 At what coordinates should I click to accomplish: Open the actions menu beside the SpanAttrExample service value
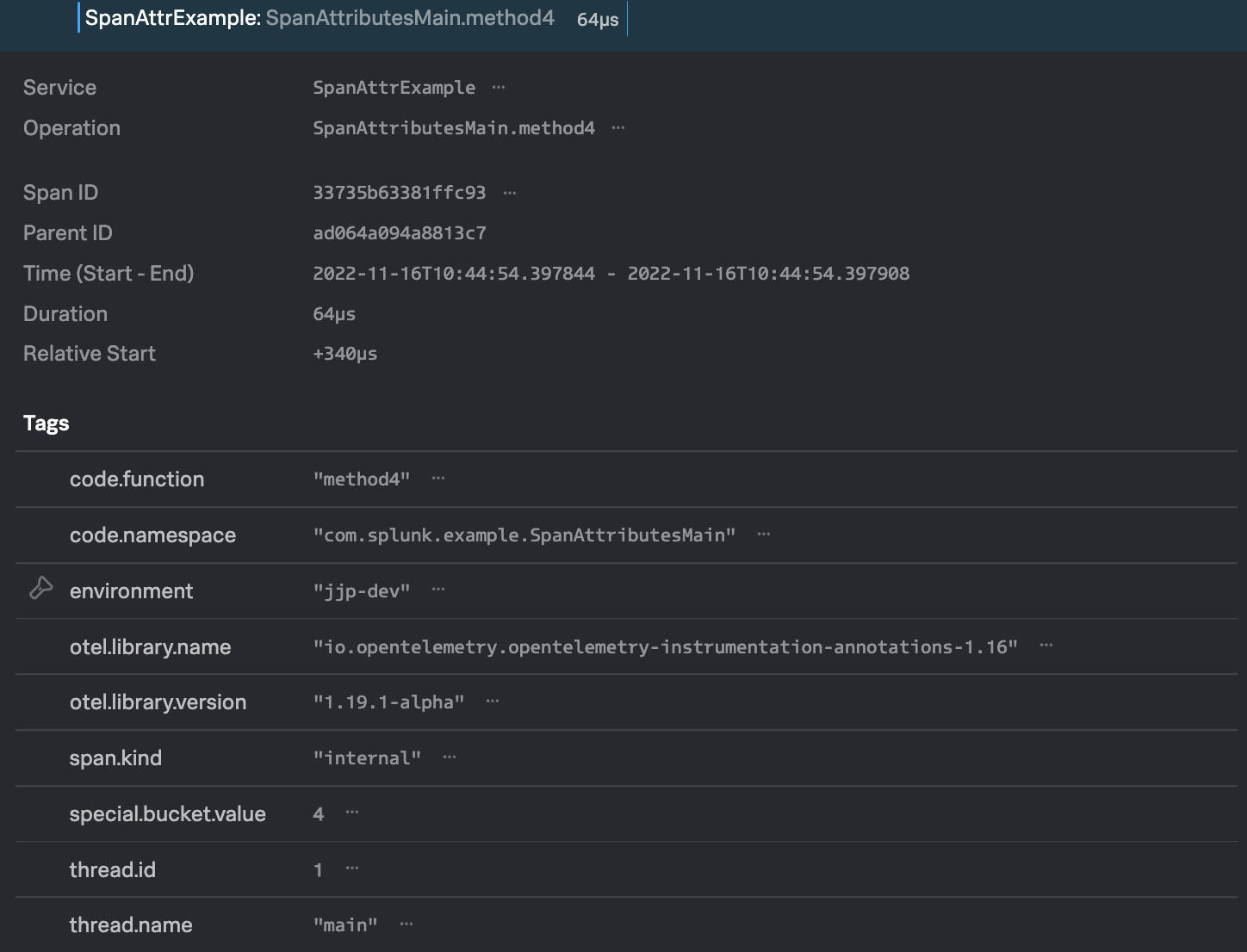(x=499, y=87)
